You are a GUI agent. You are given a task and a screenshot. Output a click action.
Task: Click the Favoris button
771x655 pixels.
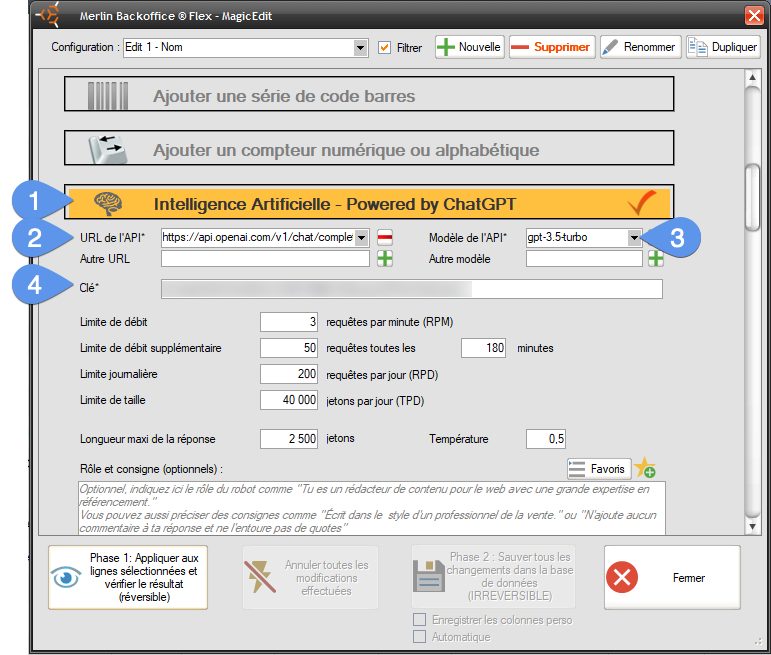[x=599, y=469]
